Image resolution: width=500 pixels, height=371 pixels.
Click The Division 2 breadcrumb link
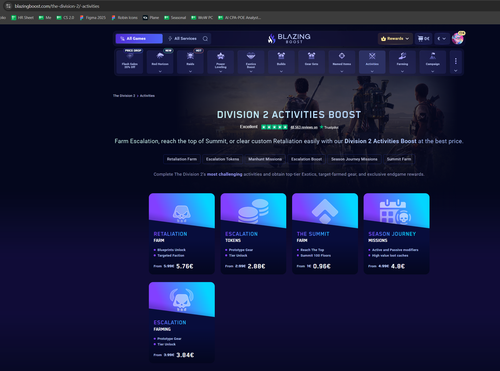[x=124, y=96]
